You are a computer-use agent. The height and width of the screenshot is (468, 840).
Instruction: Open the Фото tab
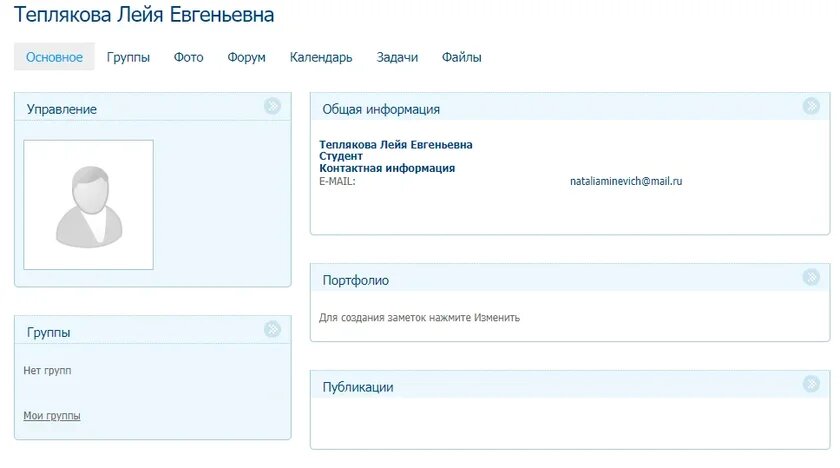[x=189, y=57]
